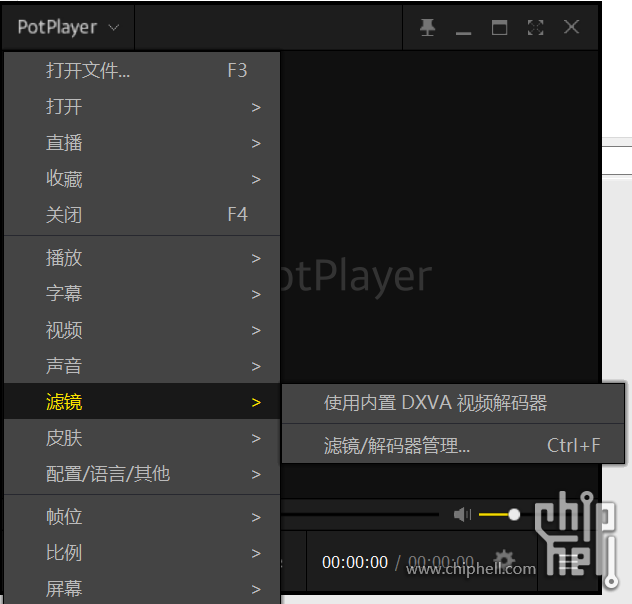Viewport: 632px width, 604px height.
Task: Expand the 字幕 submenu
Action: 142,294
